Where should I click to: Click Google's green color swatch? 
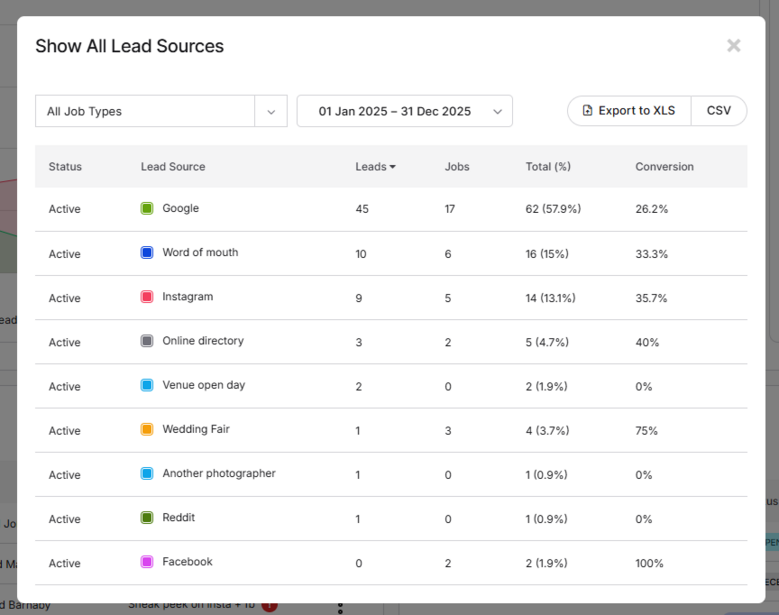pyautogui.click(x=147, y=208)
